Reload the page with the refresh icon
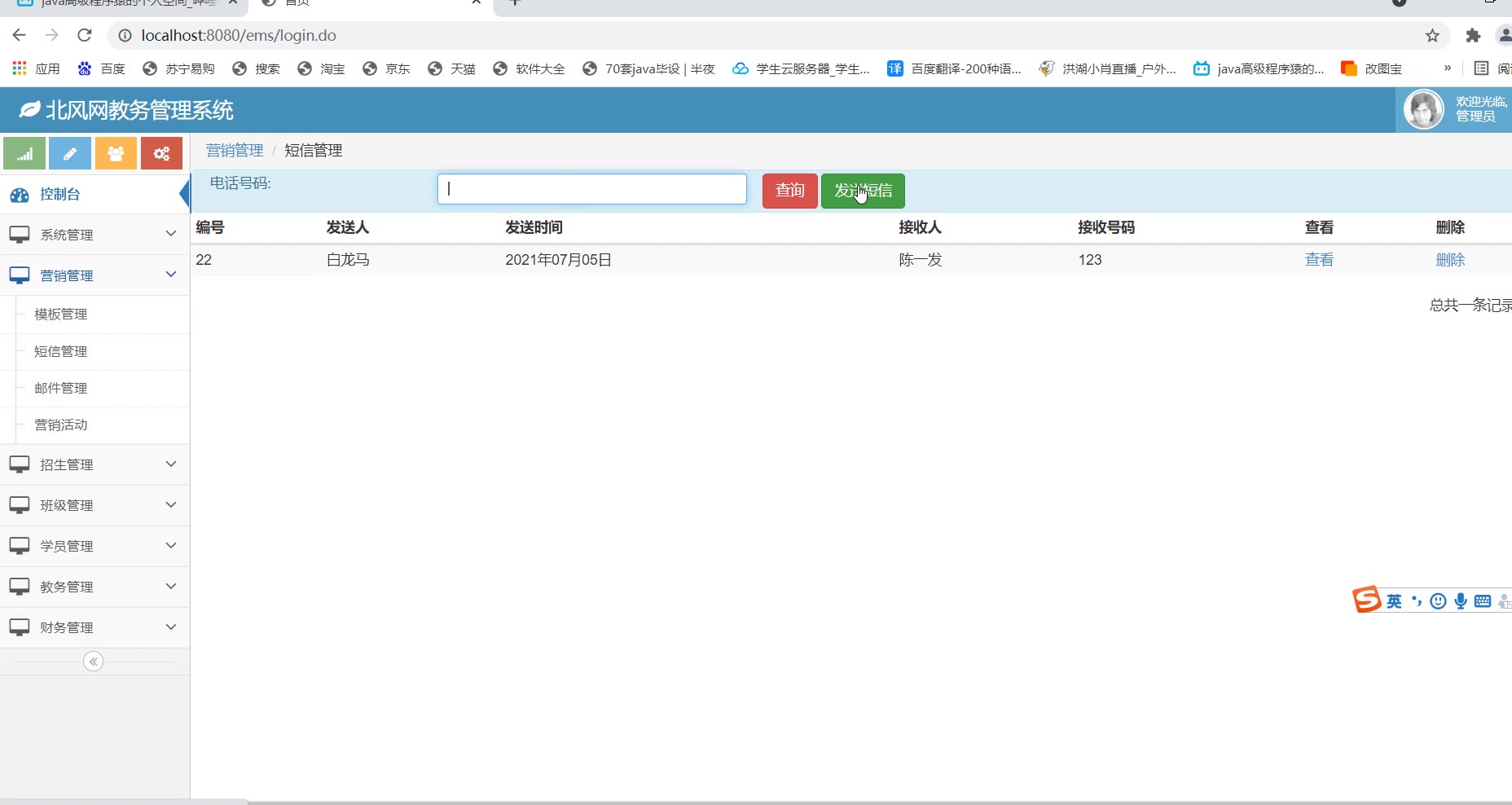 tap(85, 35)
